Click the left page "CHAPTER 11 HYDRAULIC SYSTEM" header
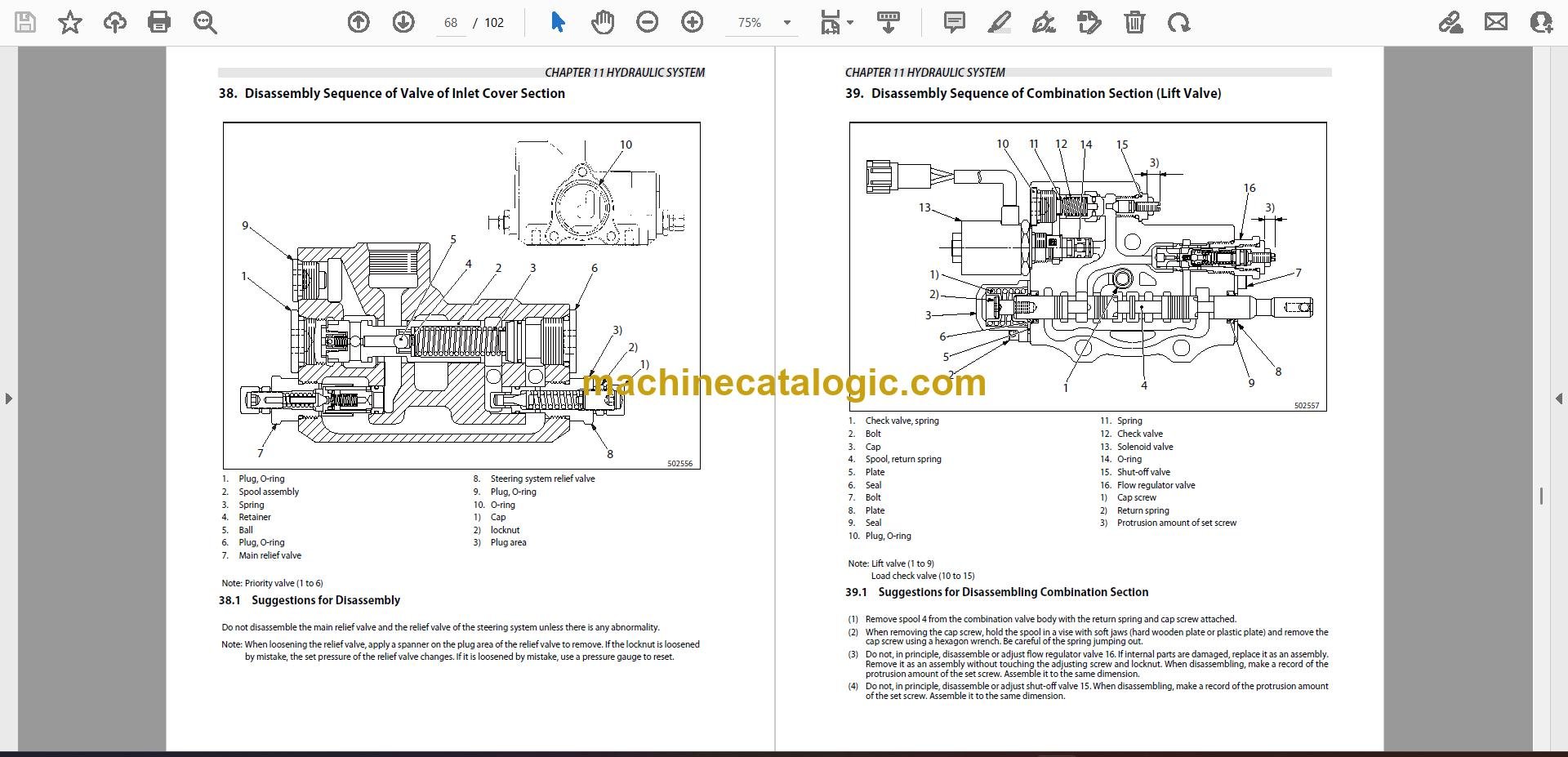 pos(625,73)
